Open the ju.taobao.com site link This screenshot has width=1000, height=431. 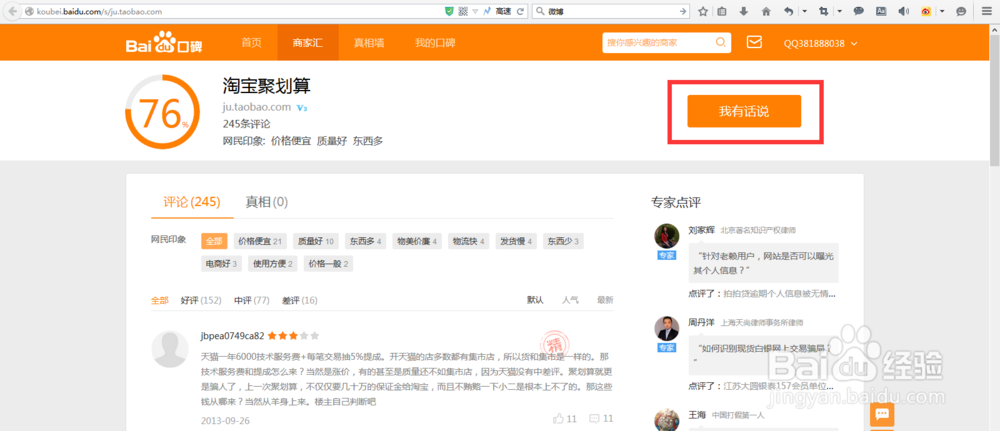tap(257, 107)
